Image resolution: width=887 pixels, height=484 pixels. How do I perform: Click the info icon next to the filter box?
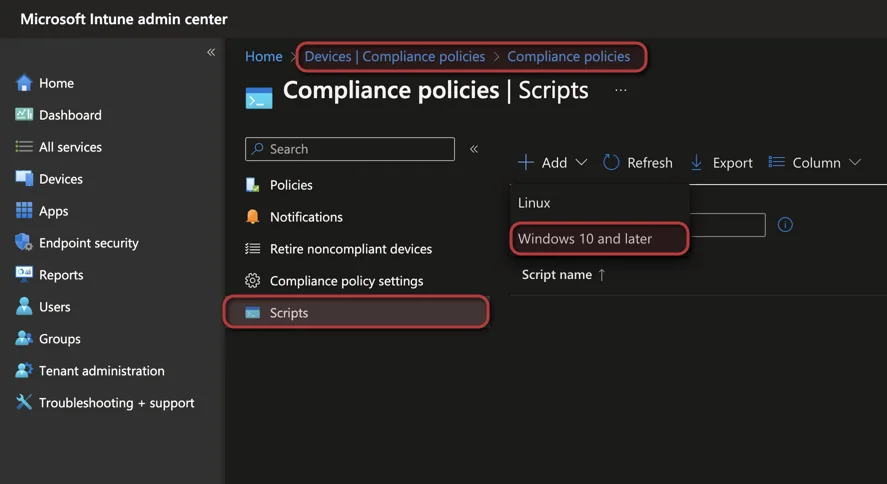[x=785, y=224]
